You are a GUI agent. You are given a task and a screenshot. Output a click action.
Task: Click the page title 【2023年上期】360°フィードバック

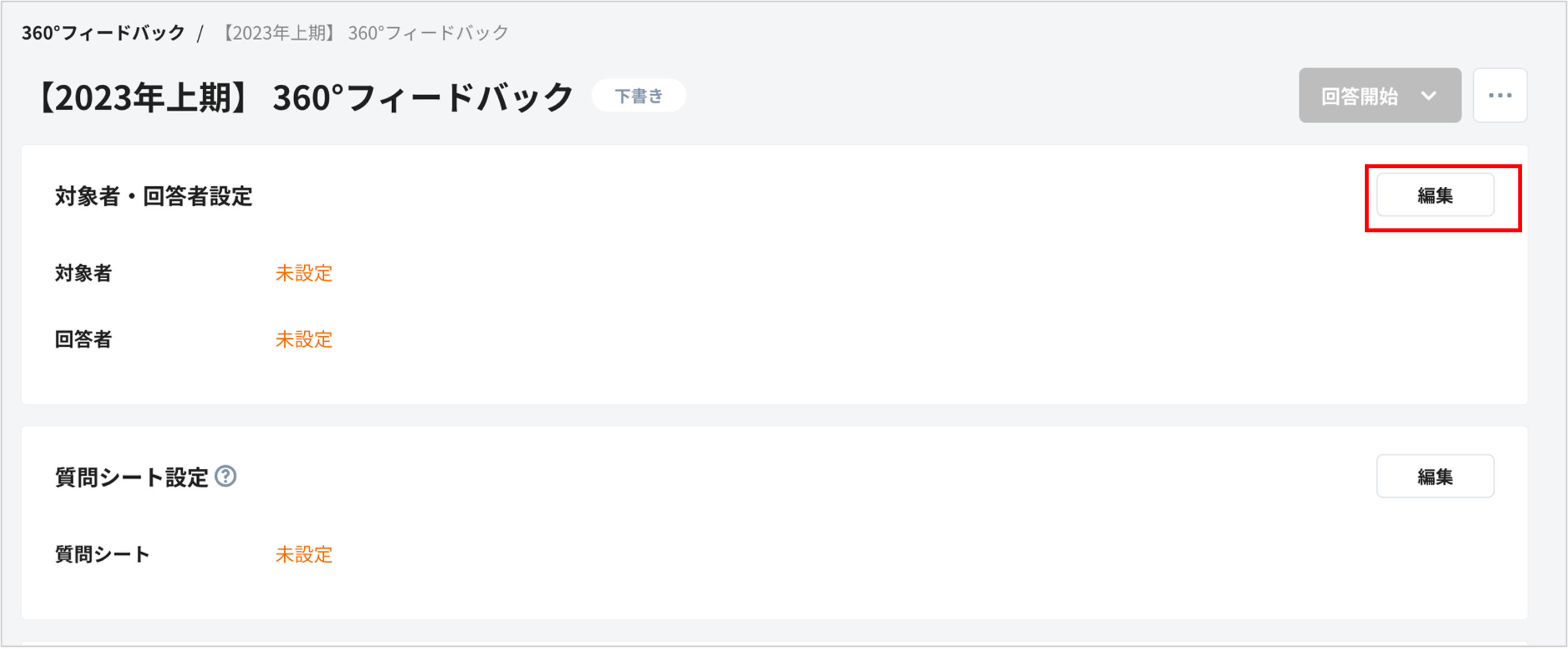304,94
